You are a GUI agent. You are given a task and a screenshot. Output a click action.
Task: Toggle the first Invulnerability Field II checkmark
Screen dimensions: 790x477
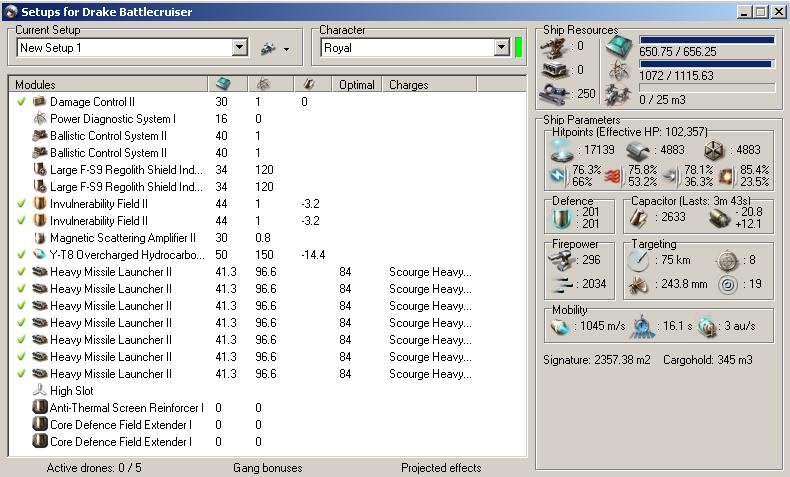click(x=22, y=204)
